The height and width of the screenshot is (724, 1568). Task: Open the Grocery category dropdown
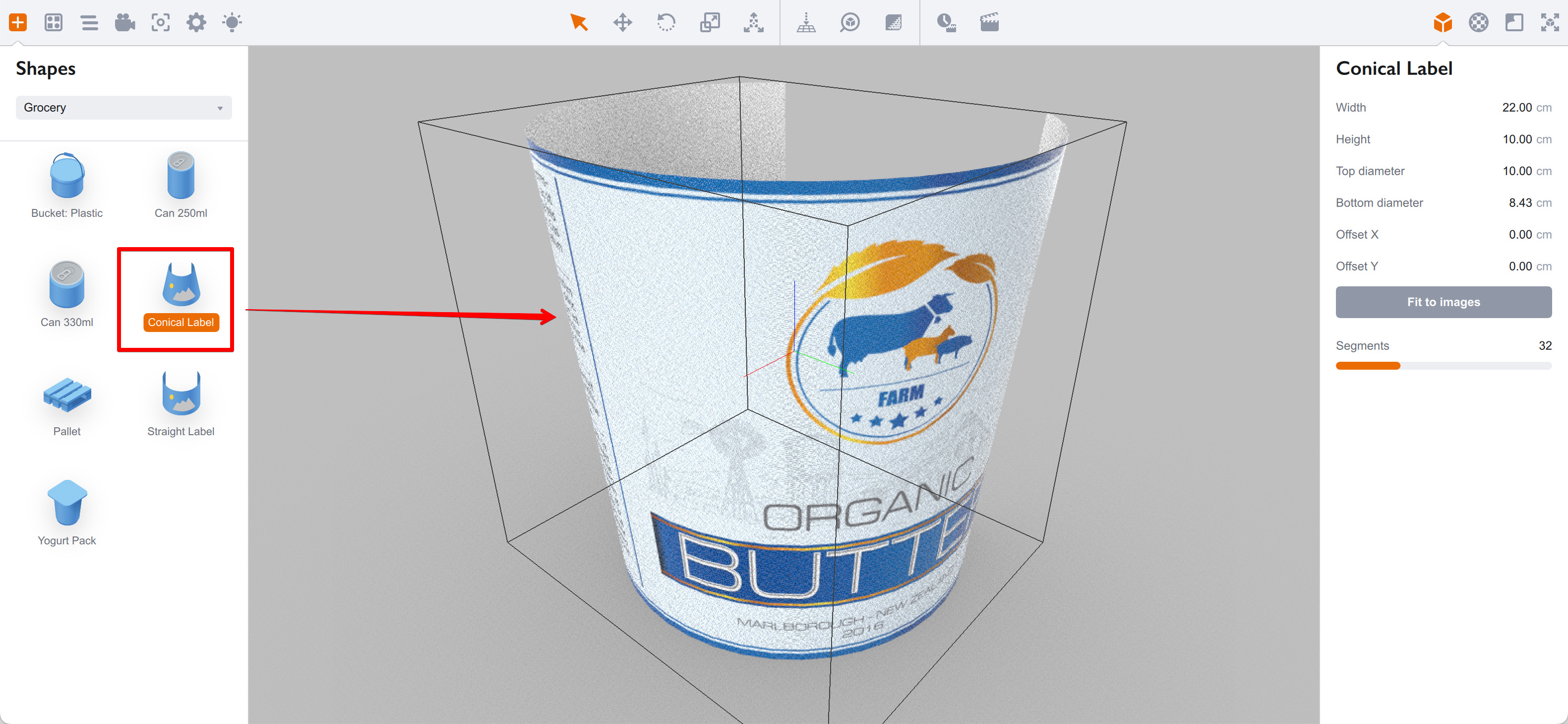point(123,107)
